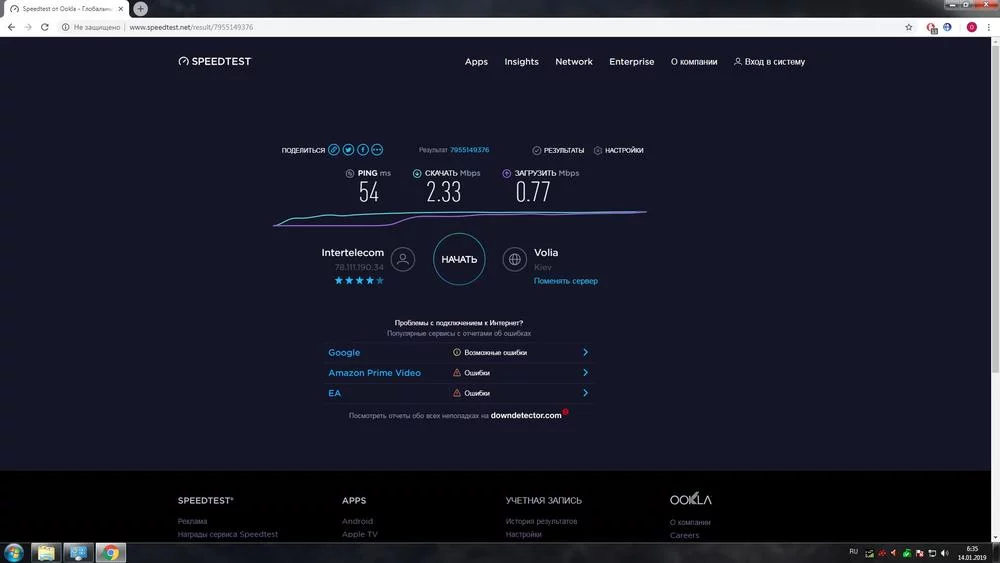
Task: Open a new browser tab
Action: 140,9
